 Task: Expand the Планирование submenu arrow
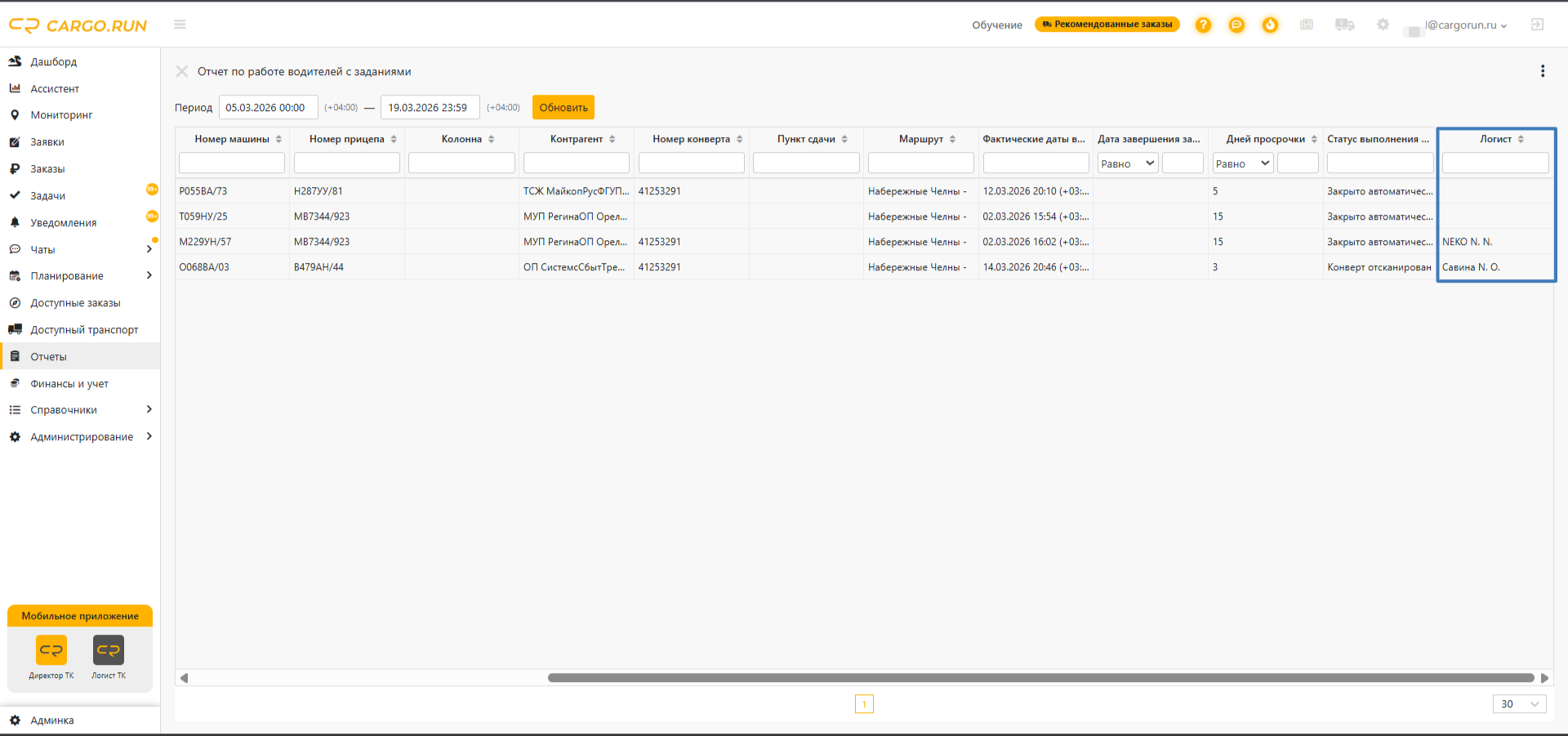149,275
